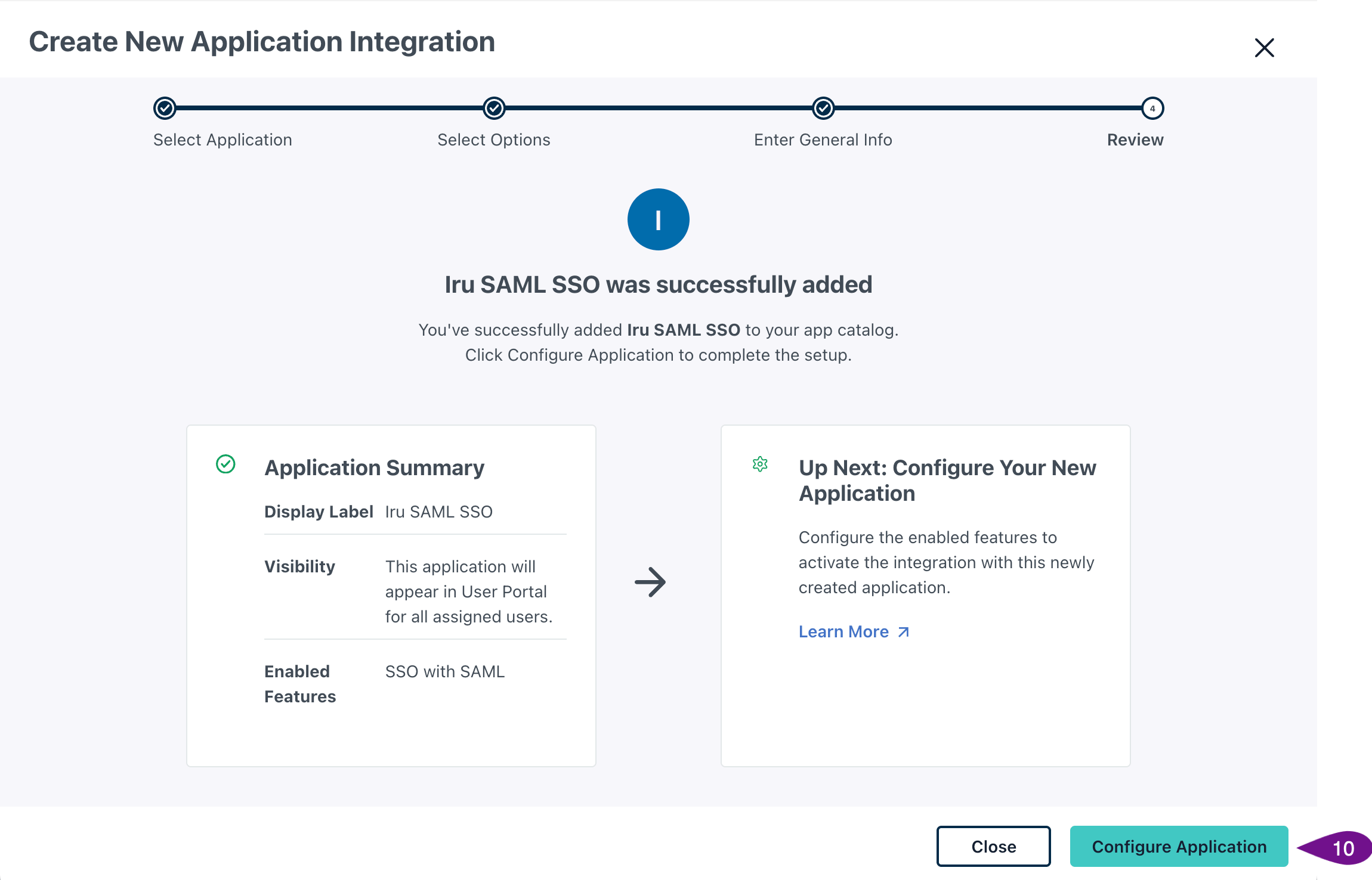
Task: Click the 'Click Configure Application to complete' sentence
Action: coord(659,355)
